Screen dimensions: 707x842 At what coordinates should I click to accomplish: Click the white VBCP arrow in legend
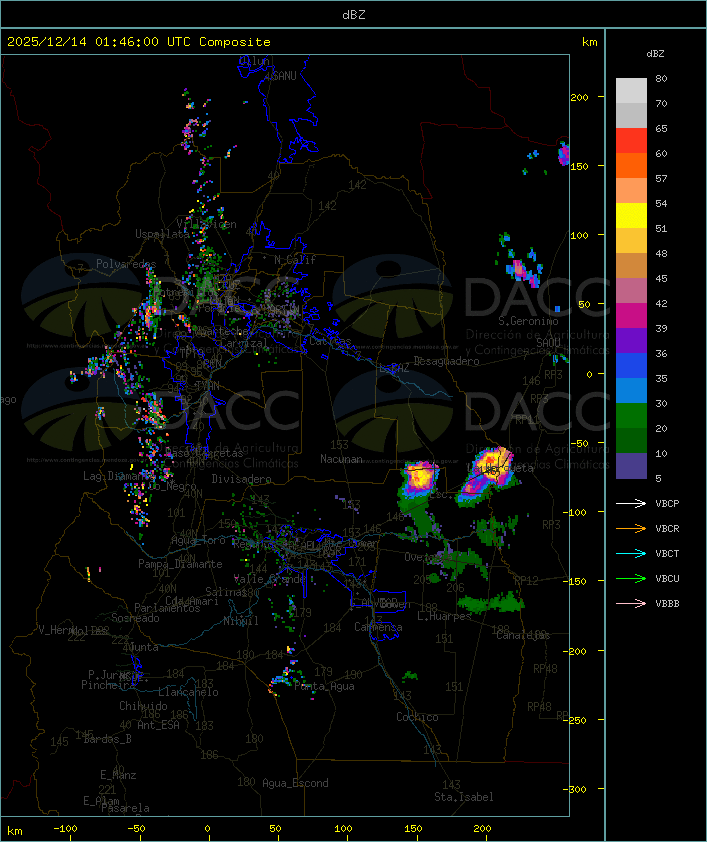click(x=631, y=503)
